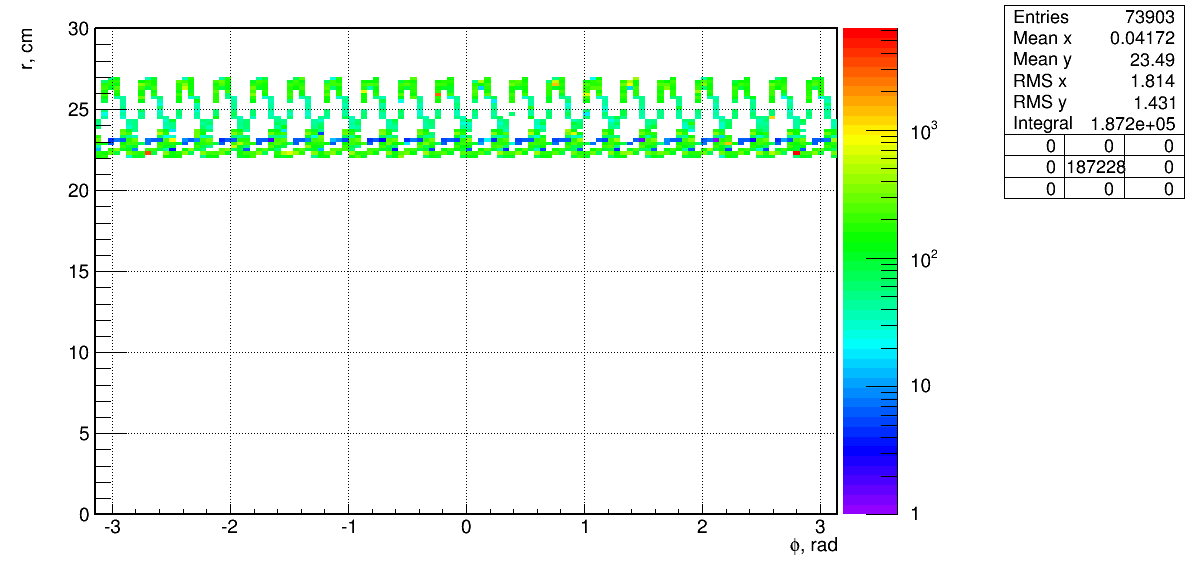Click the y-axis label 5
The height and width of the screenshot is (572, 1196).
click(x=85, y=433)
